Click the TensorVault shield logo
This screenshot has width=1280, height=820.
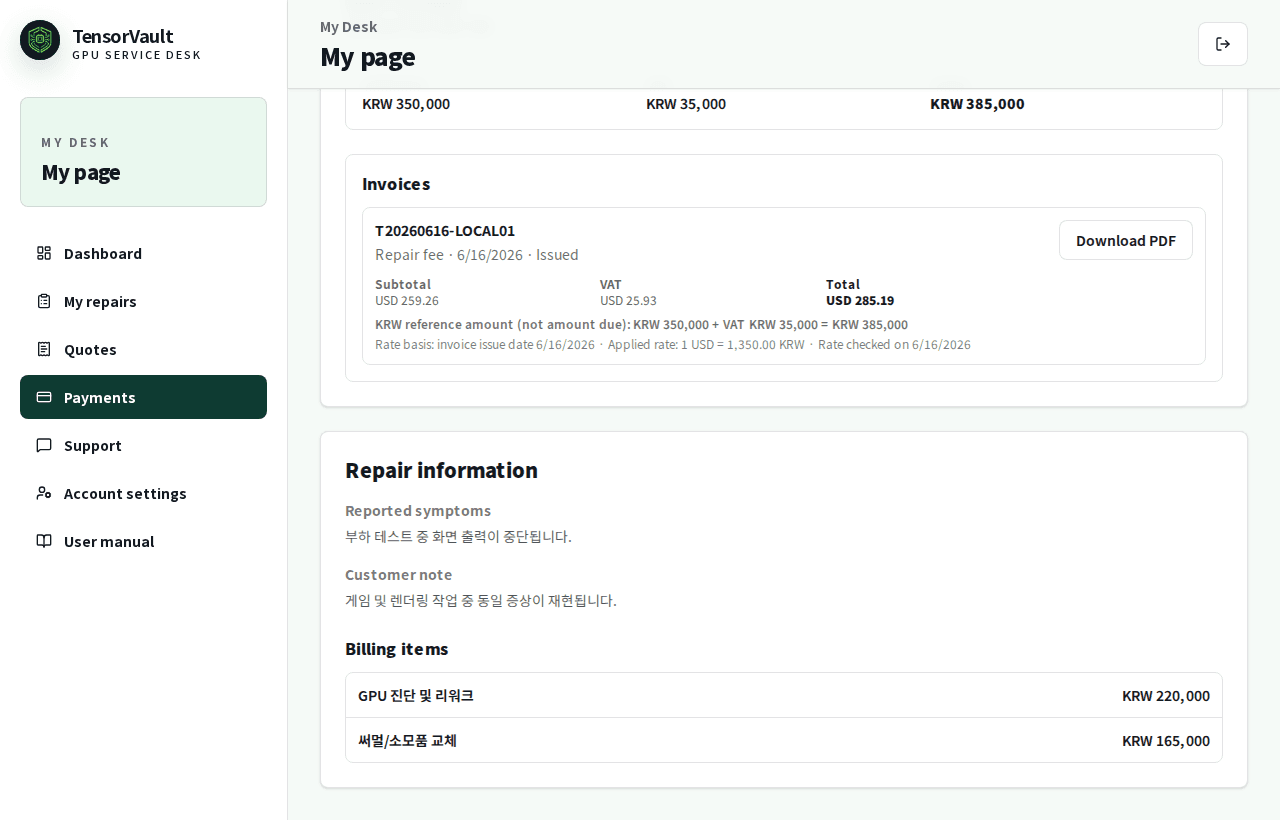click(x=40, y=40)
